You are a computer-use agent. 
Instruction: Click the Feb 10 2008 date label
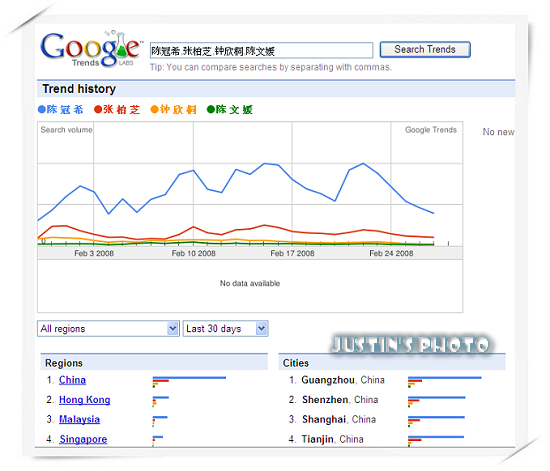[x=193, y=253]
